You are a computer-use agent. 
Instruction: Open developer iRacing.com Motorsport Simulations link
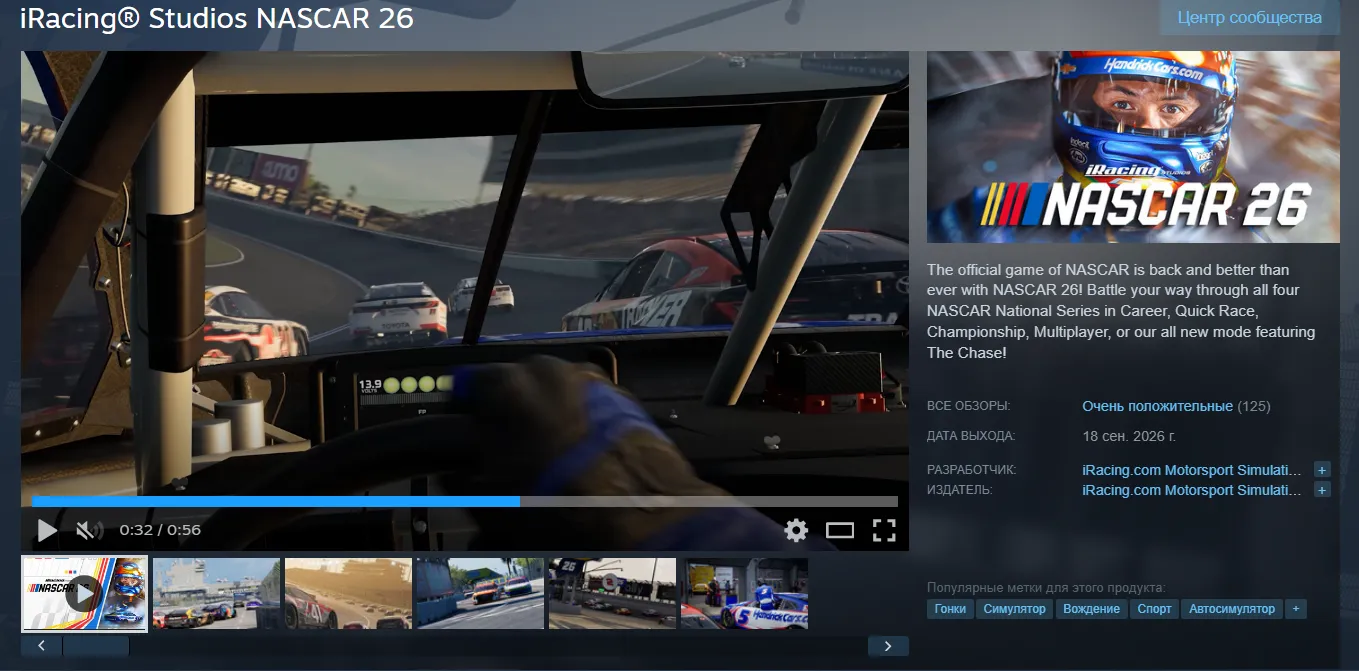click(x=1192, y=470)
